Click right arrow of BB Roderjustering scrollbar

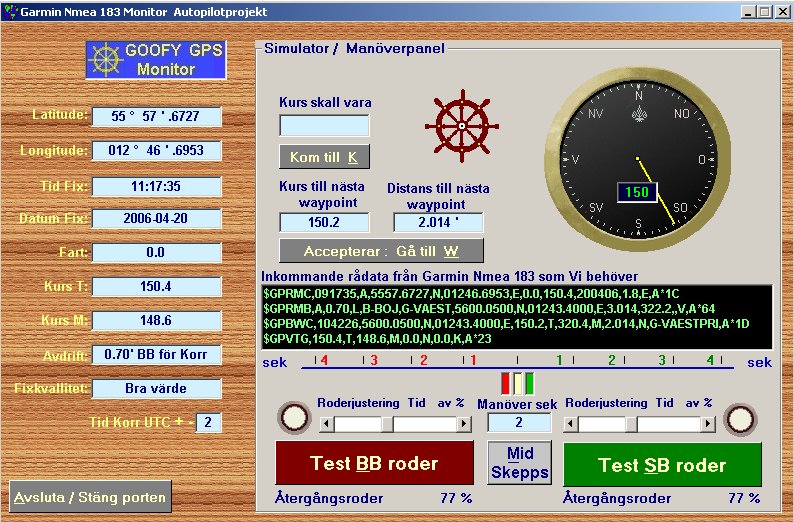click(464, 424)
